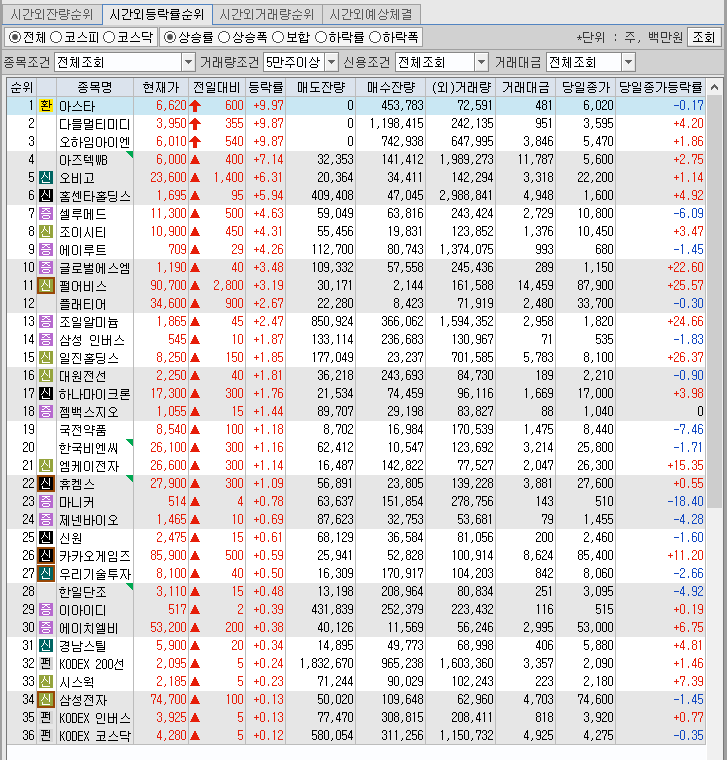Select stock name 다믈멀티미디
This screenshot has height=760, width=727.
pos(95,124)
